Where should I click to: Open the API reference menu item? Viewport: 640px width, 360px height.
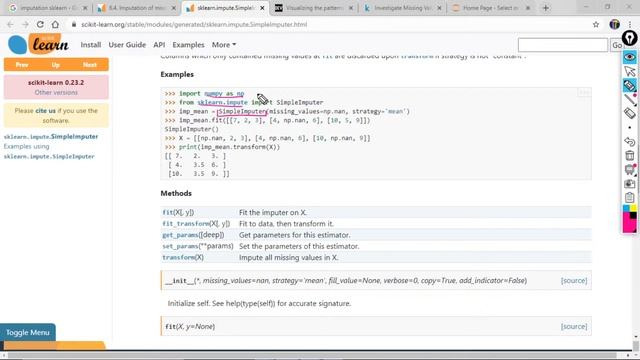[159, 45]
